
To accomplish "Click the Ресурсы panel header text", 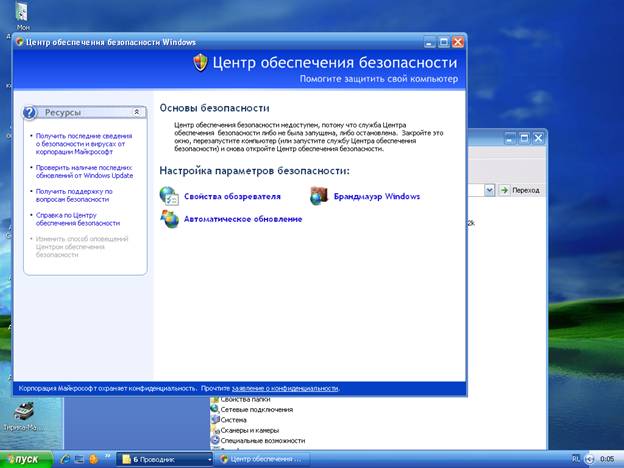I will pyautogui.click(x=62, y=113).
